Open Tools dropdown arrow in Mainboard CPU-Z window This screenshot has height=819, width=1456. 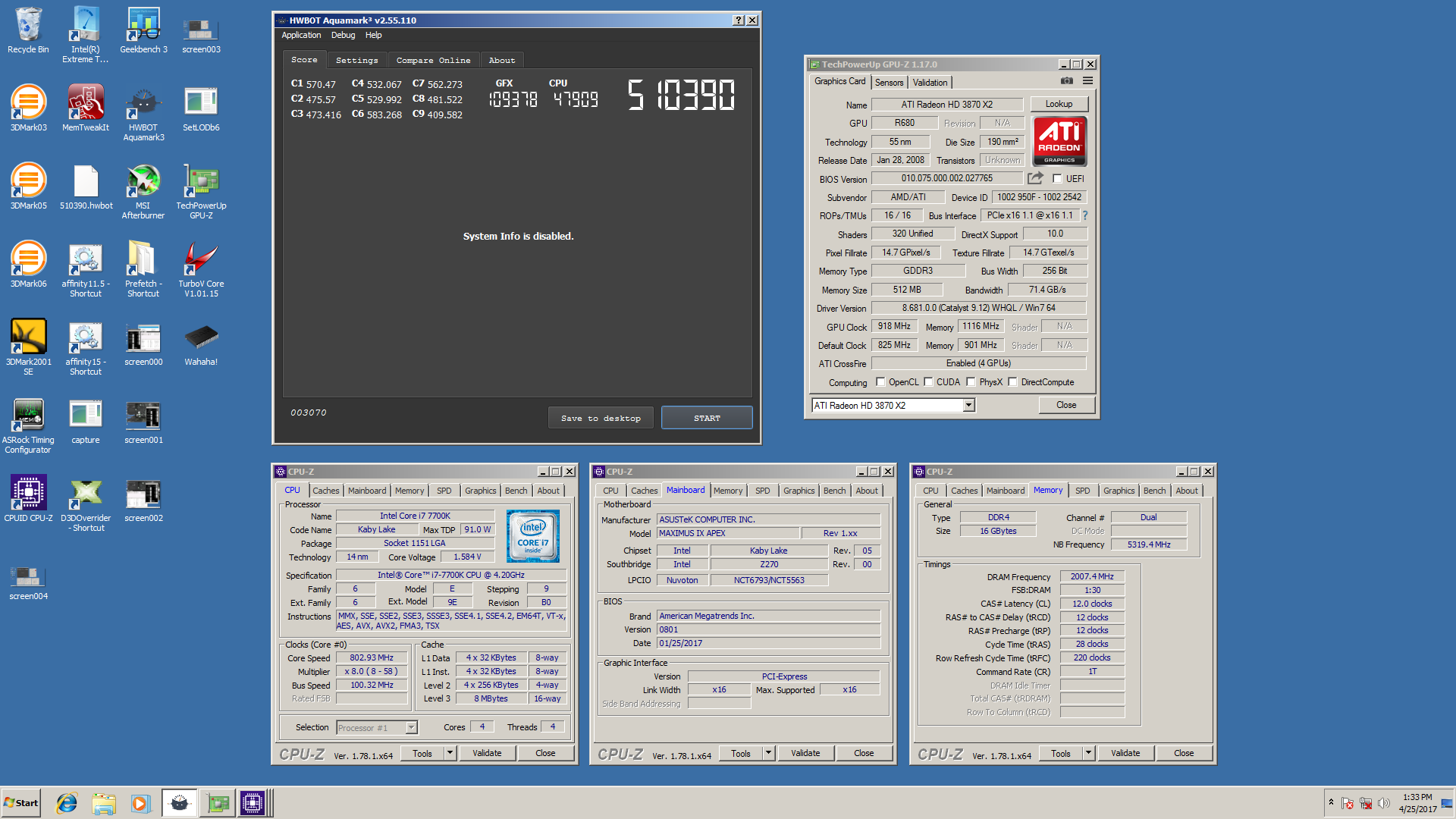coord(768,753)
